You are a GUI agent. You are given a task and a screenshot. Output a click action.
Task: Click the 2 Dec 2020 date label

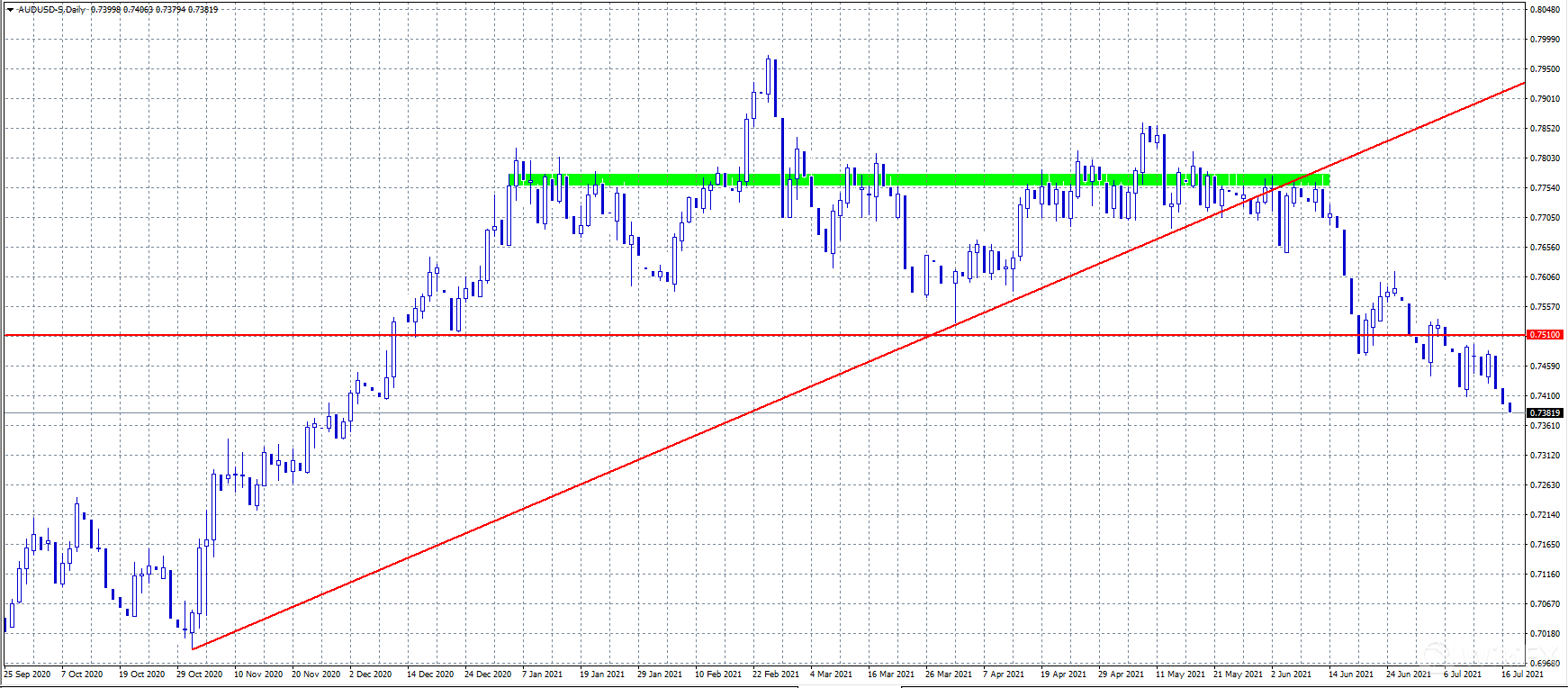[x=370, y=674]
